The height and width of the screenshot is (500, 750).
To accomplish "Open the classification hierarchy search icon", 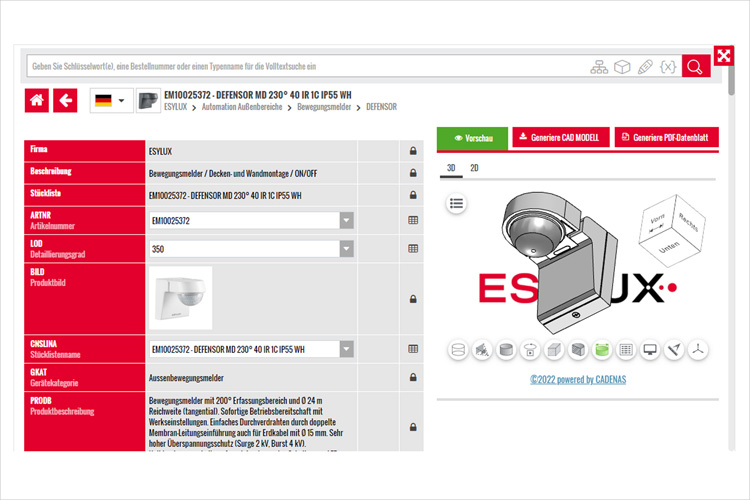I will click(598, 67).
